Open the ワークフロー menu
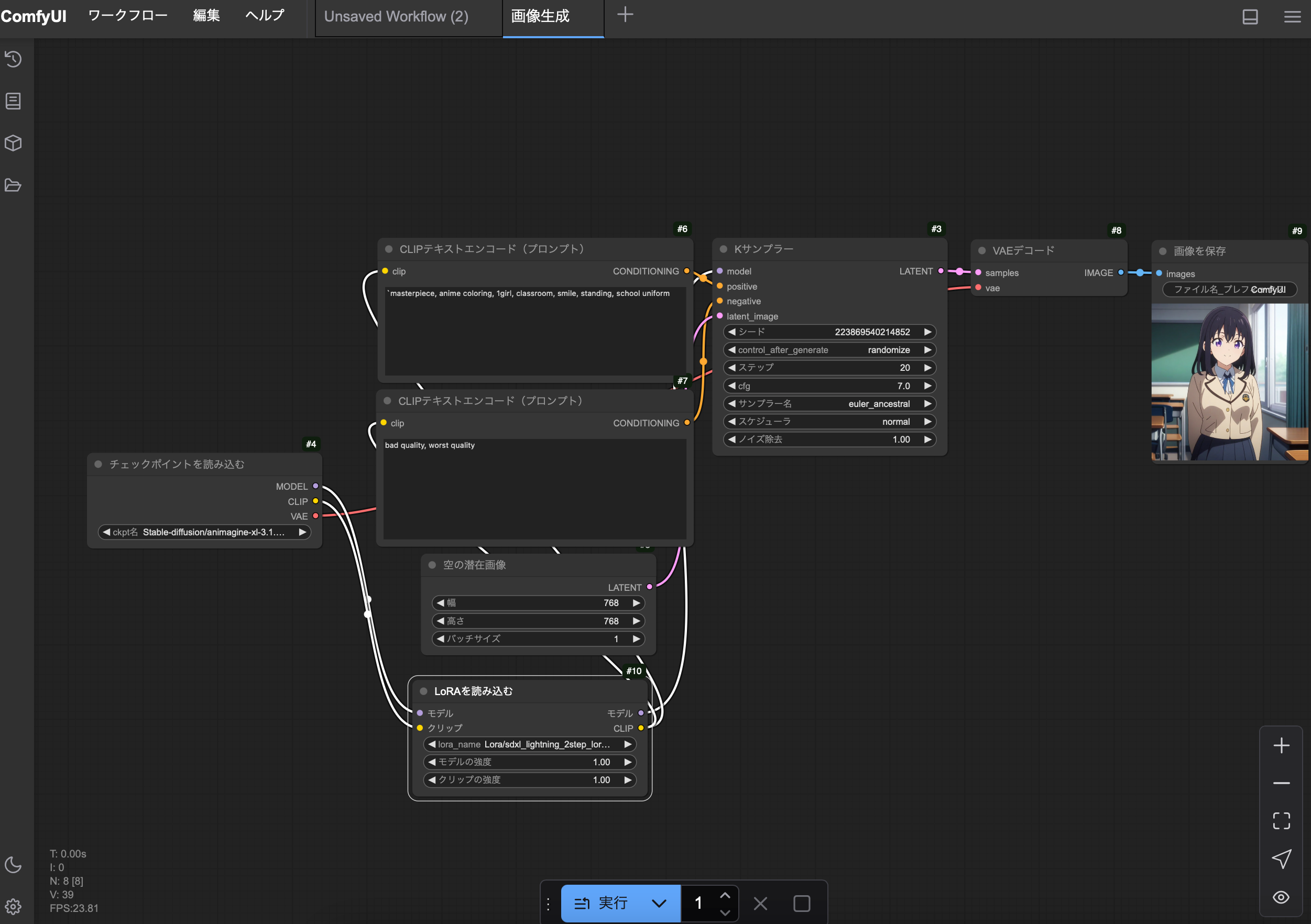This screenshot has height=924, width=1311. click(x=128, y=15)
